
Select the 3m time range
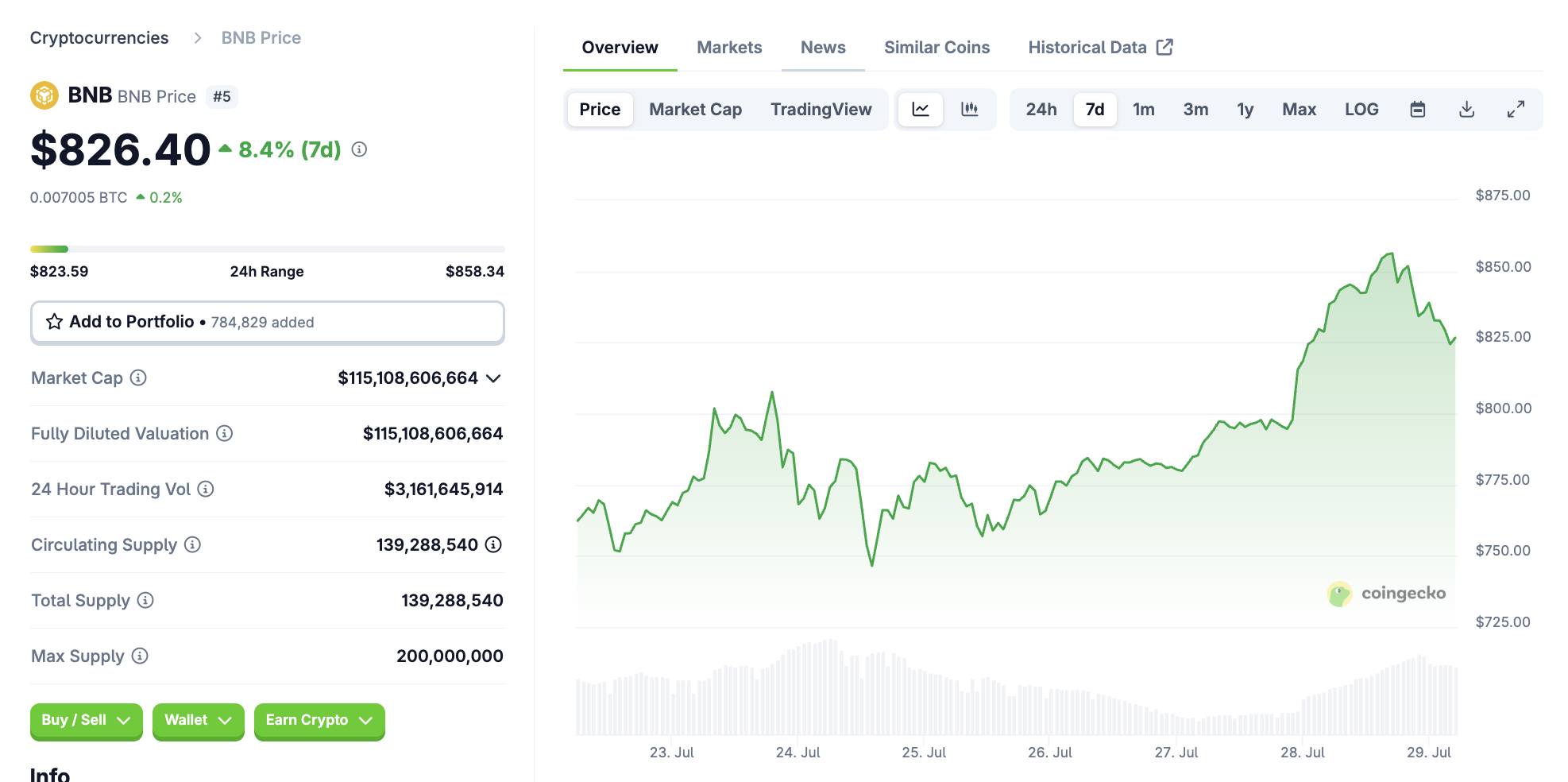1196,110
